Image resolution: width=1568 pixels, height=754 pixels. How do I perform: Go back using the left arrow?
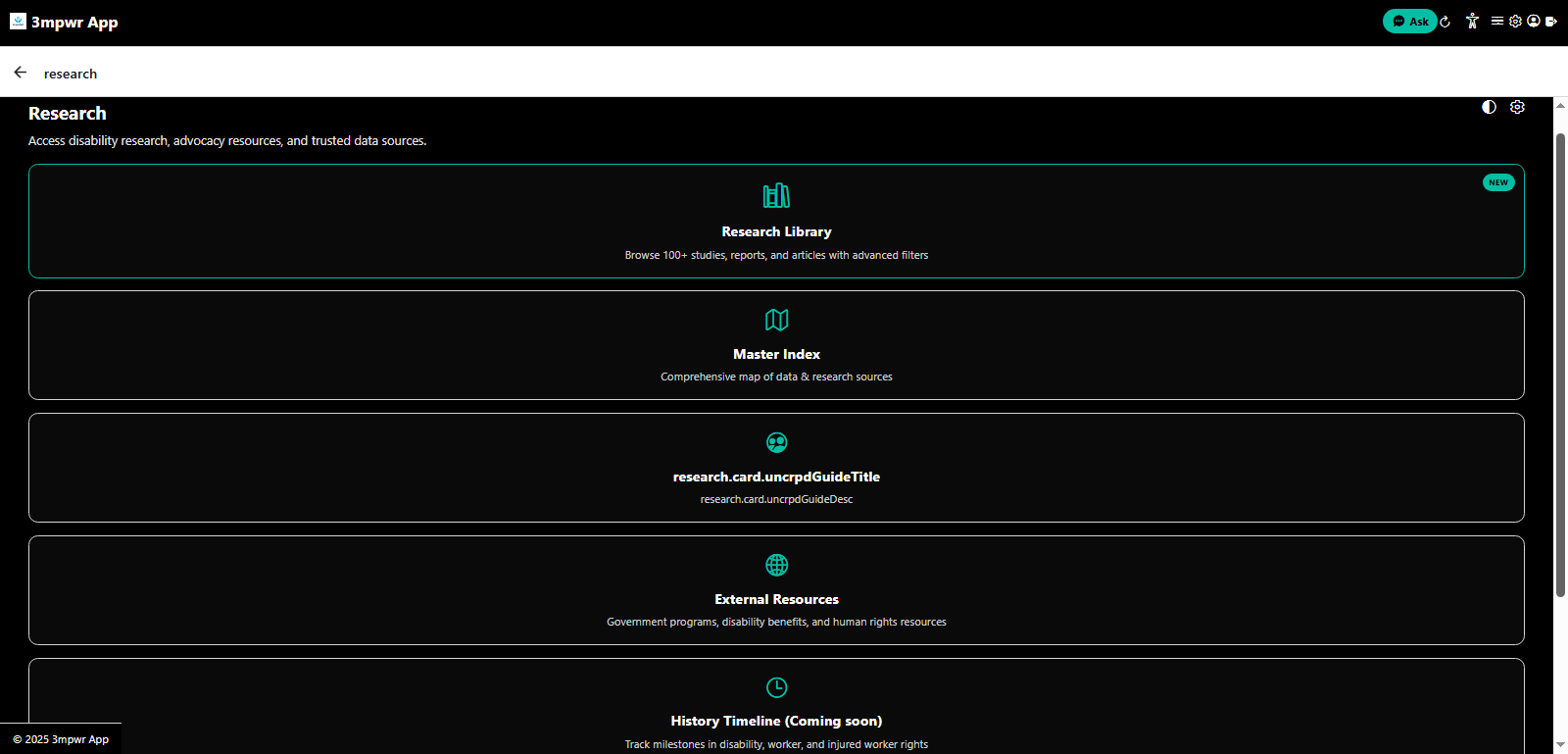click(x=21, y=73)
